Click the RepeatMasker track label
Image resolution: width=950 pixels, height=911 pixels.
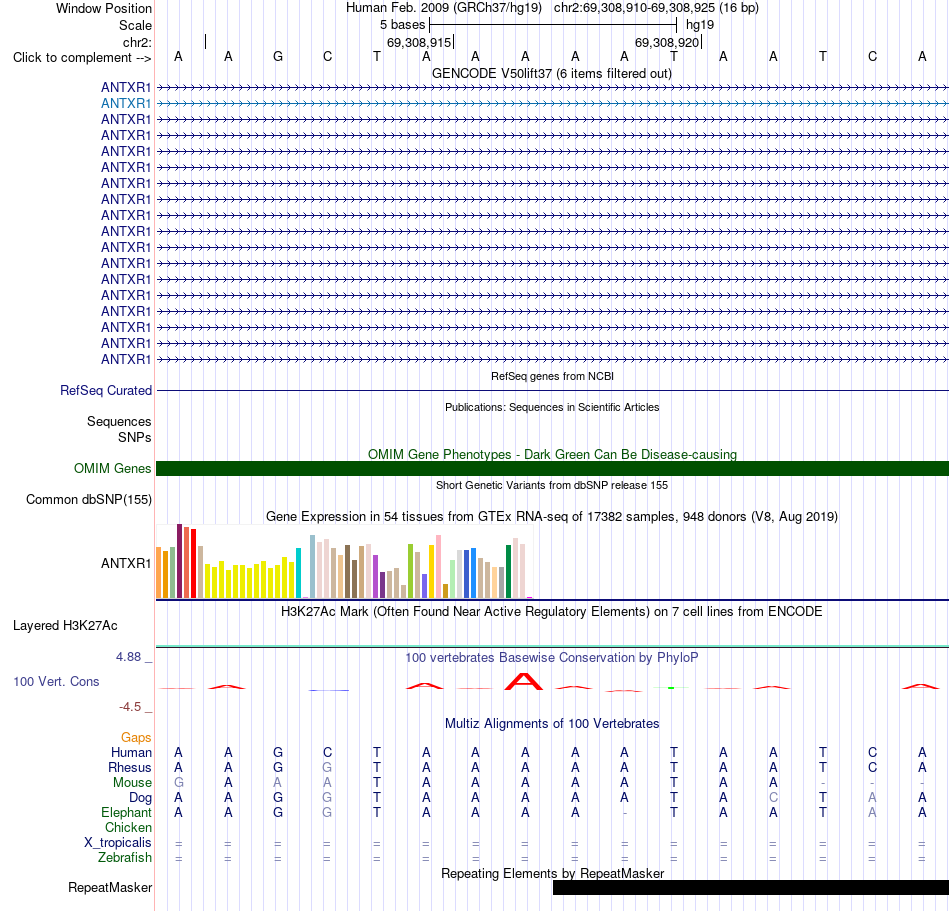[x=110, y=888]
